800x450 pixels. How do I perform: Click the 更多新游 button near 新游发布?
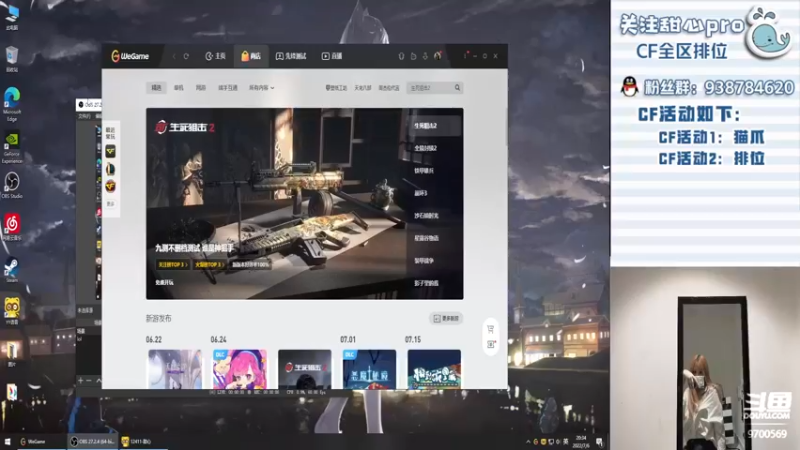click(x=446, y=318)
